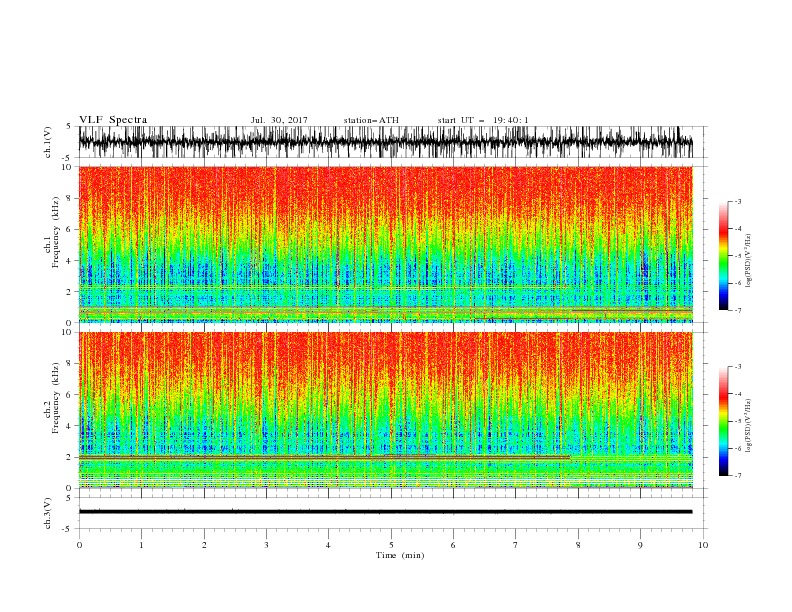
Task: Click the "ch.3(V)" axis label
Action: click(48, 513)
